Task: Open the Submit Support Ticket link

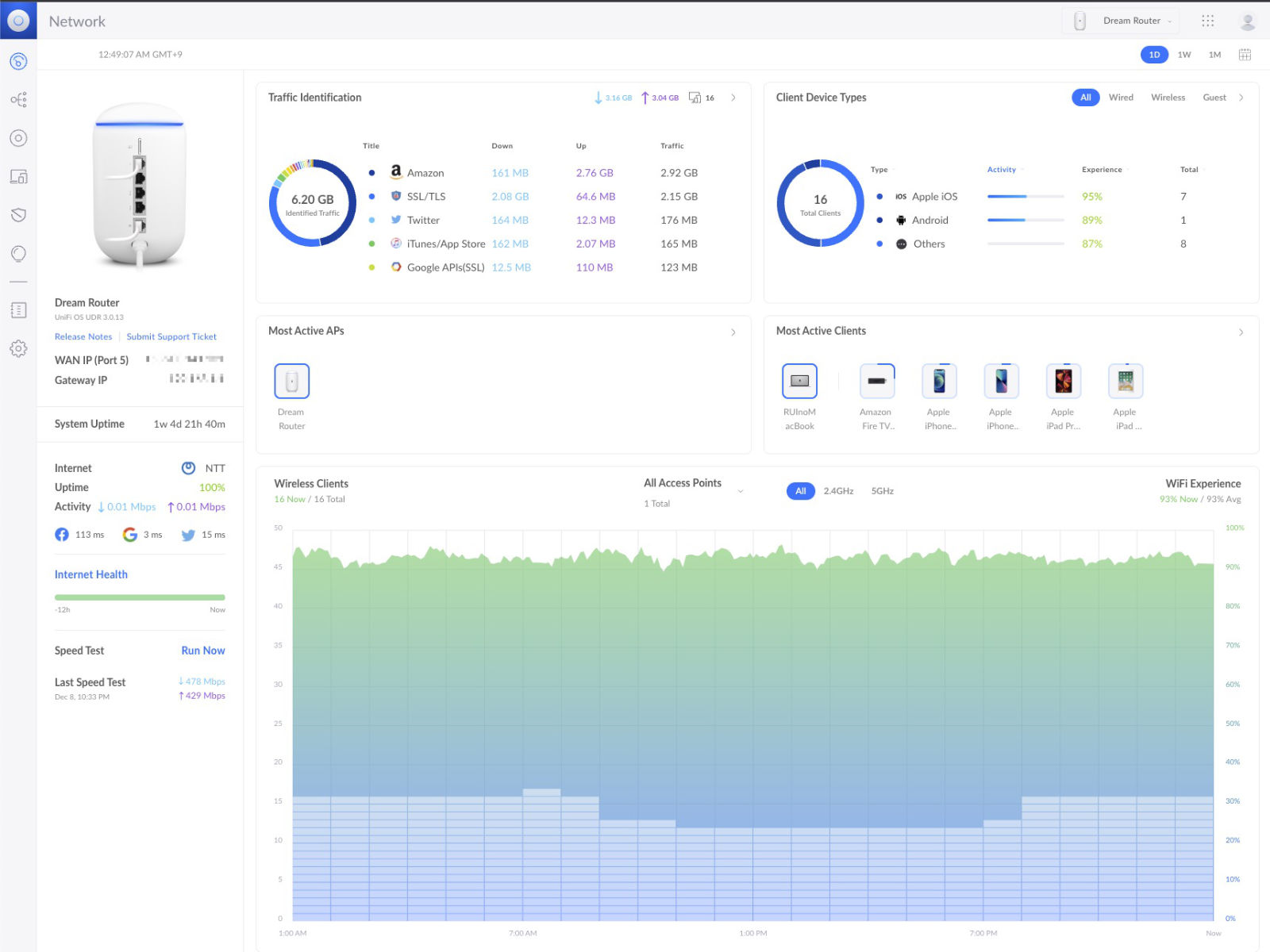Action: pos(171,337)
